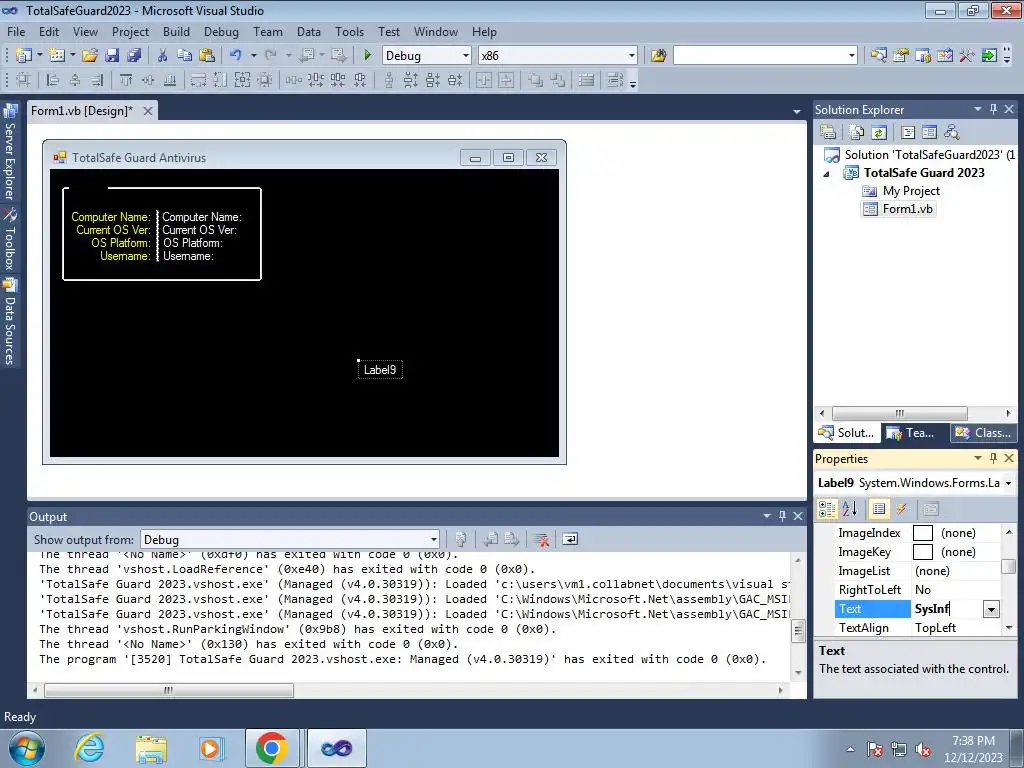Click View Designer icon in Solution Explorer

click(930, 133)
